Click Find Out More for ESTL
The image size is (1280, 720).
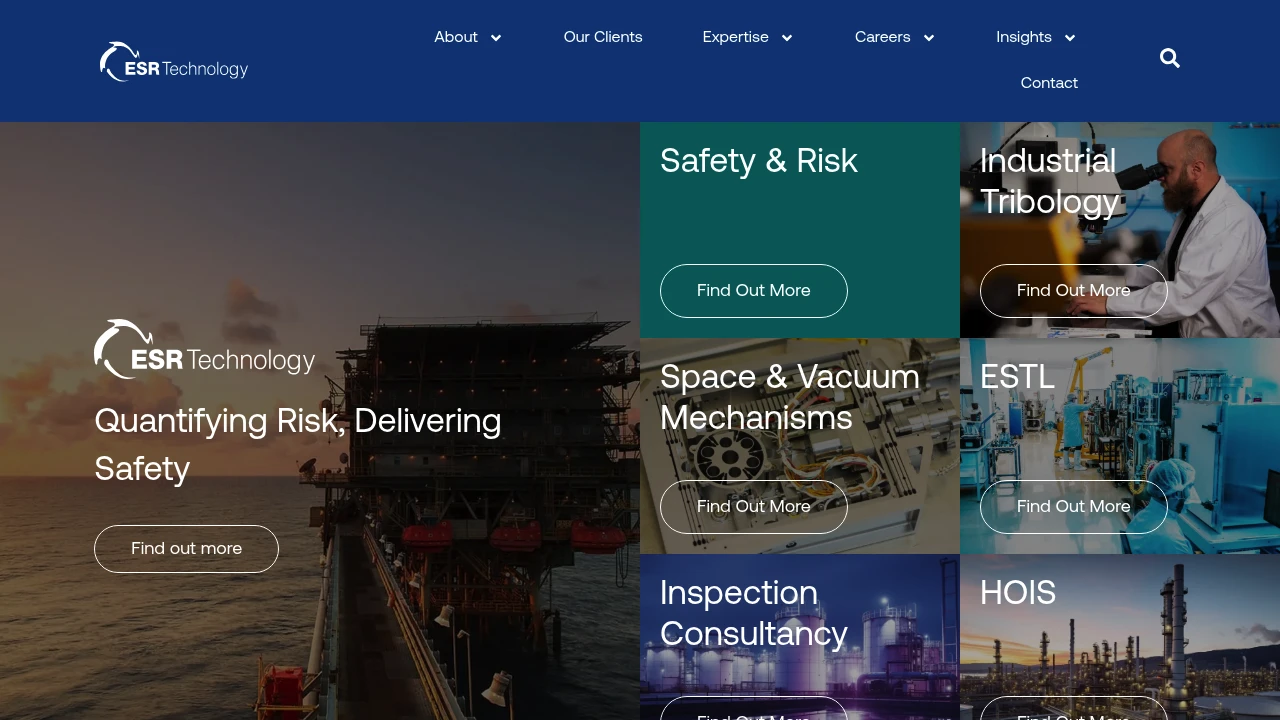click(x=1074, y=507)
